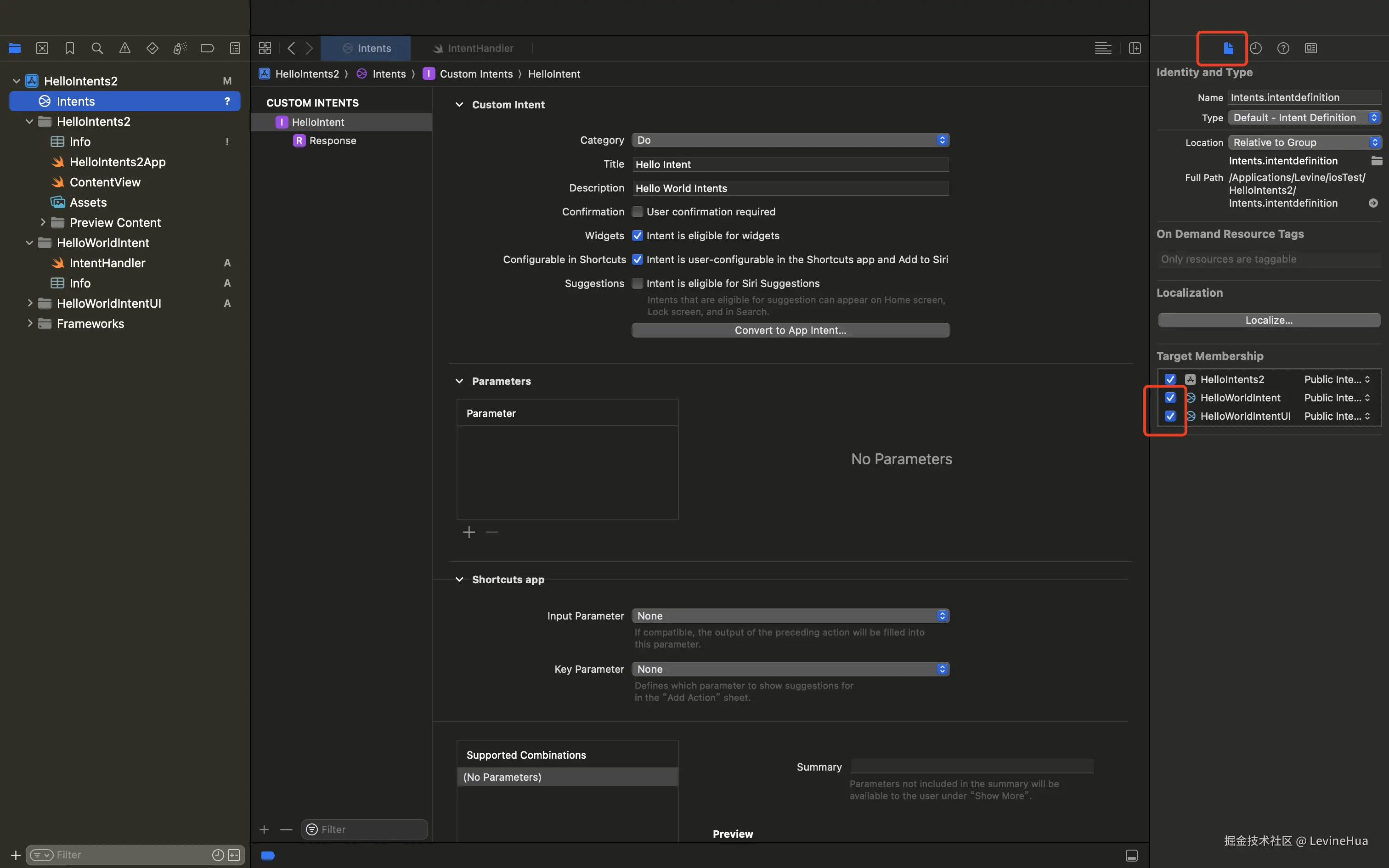Uncheck Intent is eligible for widgets
Screen dimensions: 1389x868
point(637,236)
